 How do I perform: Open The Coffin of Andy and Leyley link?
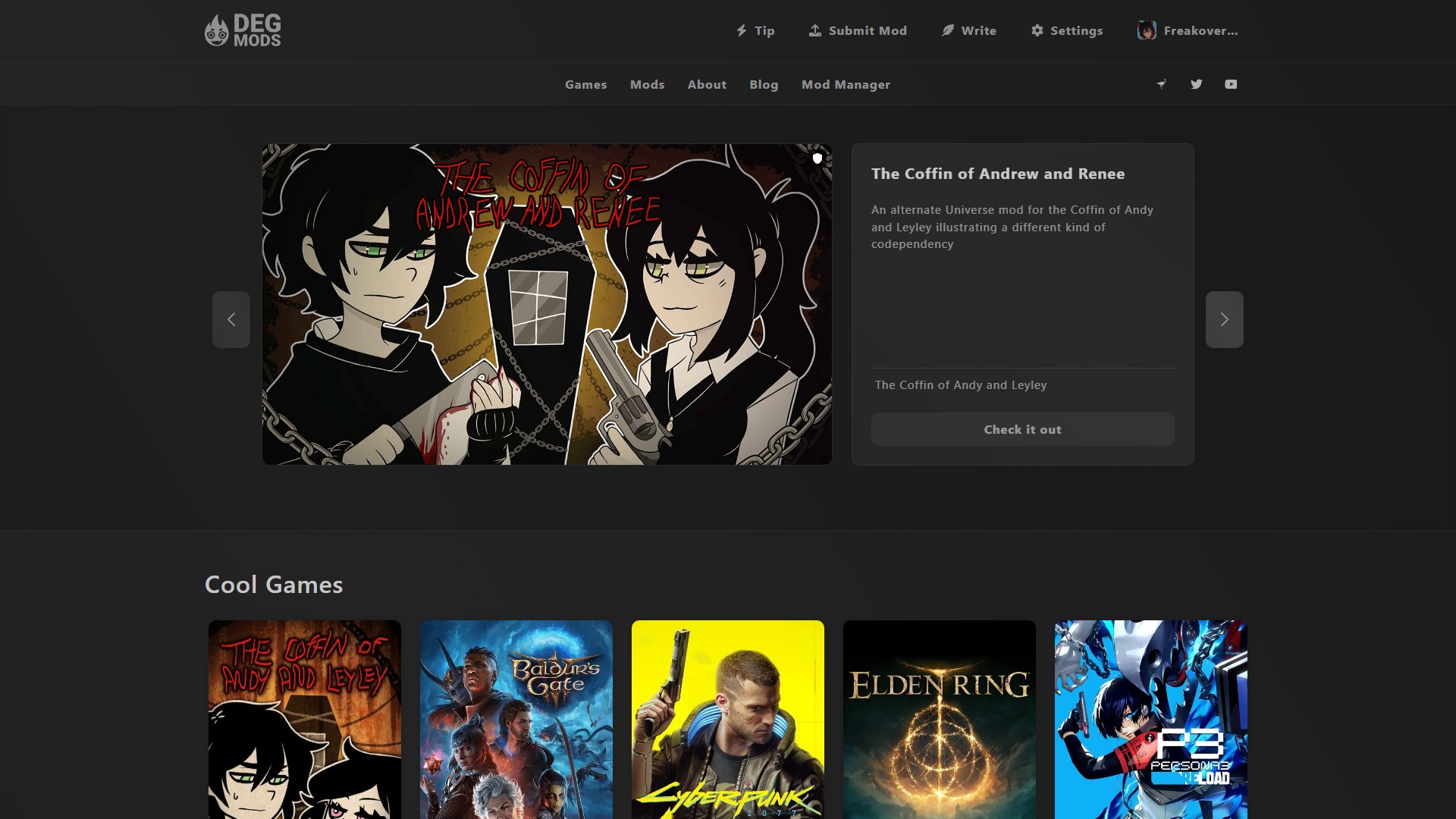(x=960, y=385)
